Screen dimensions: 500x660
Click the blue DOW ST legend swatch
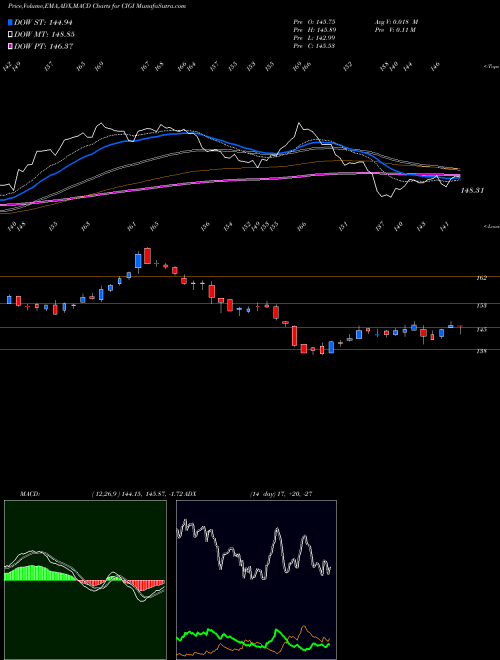(10, 23)
